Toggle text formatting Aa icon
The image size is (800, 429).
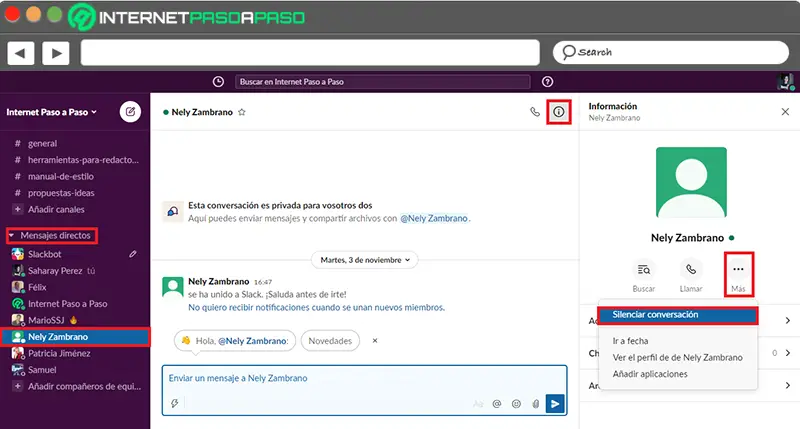tap(478, 404)
